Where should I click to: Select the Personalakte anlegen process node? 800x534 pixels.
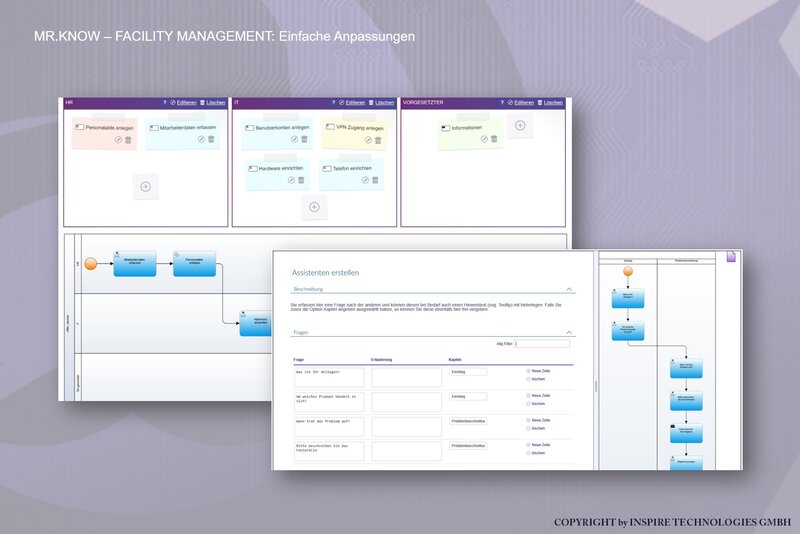(x=194, y=264)
